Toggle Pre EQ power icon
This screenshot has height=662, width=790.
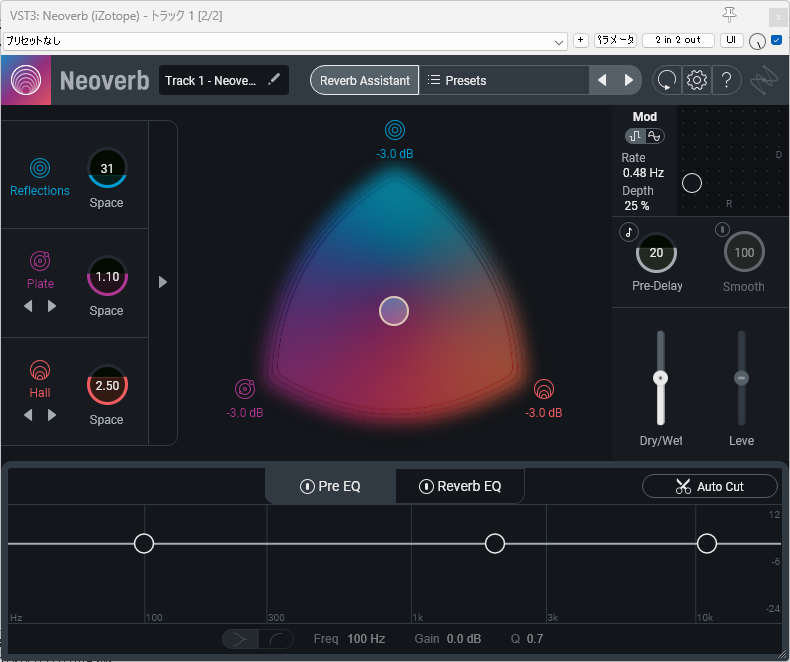pyautogui.click(x=307, y=486)
